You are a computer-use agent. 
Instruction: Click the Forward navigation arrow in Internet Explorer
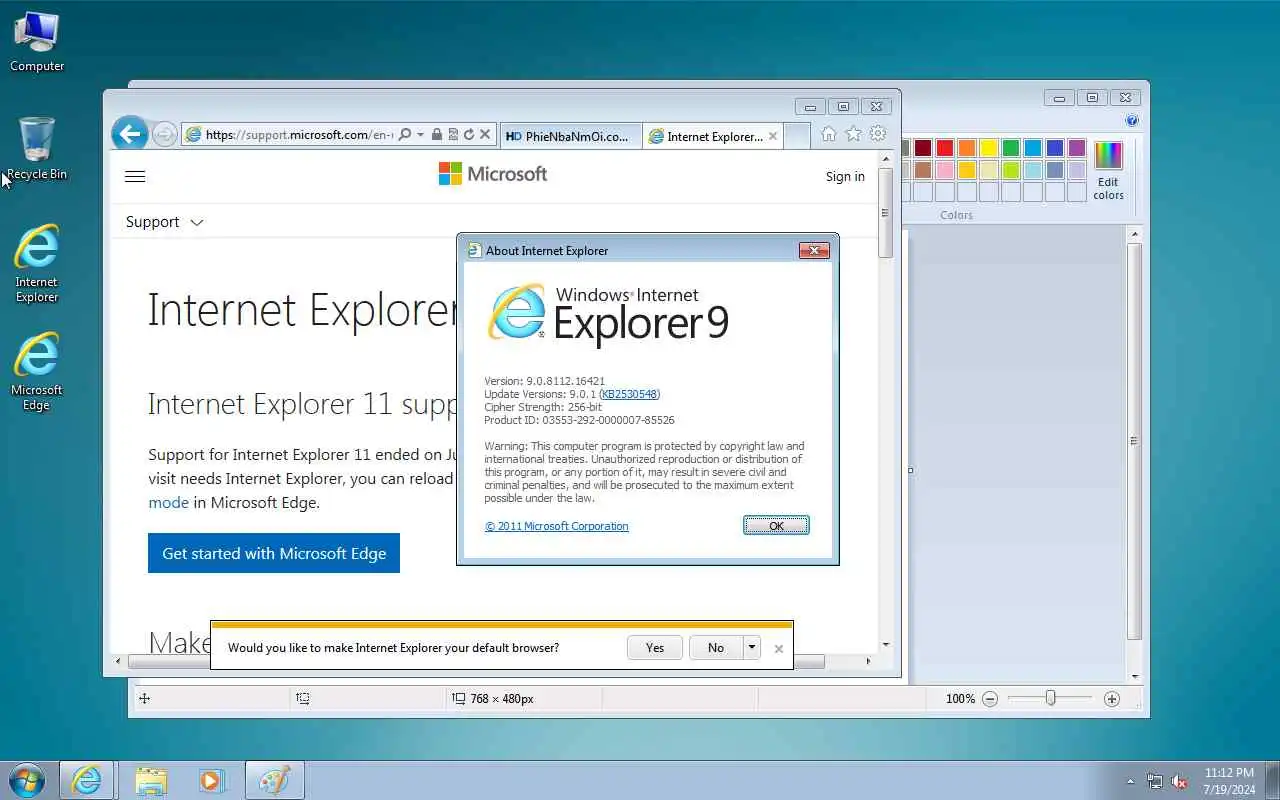click(x=165, y=134)
